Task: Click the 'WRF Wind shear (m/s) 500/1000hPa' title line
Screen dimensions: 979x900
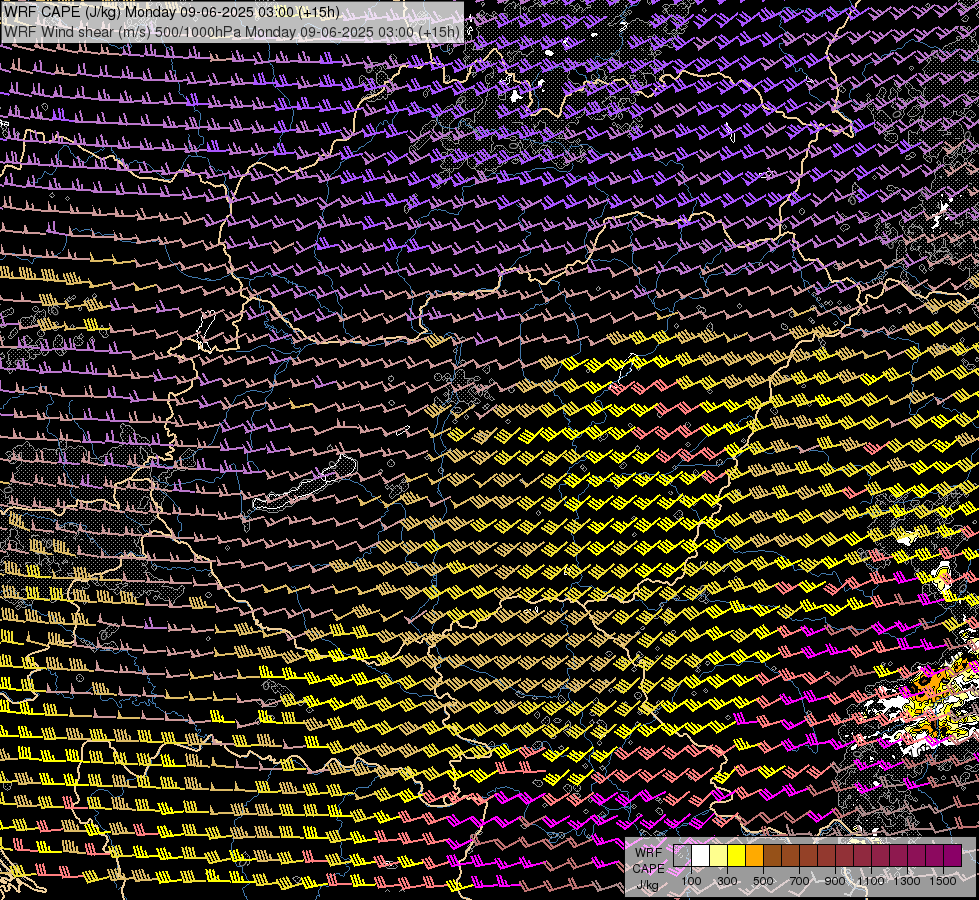Action: pos(232,31)
